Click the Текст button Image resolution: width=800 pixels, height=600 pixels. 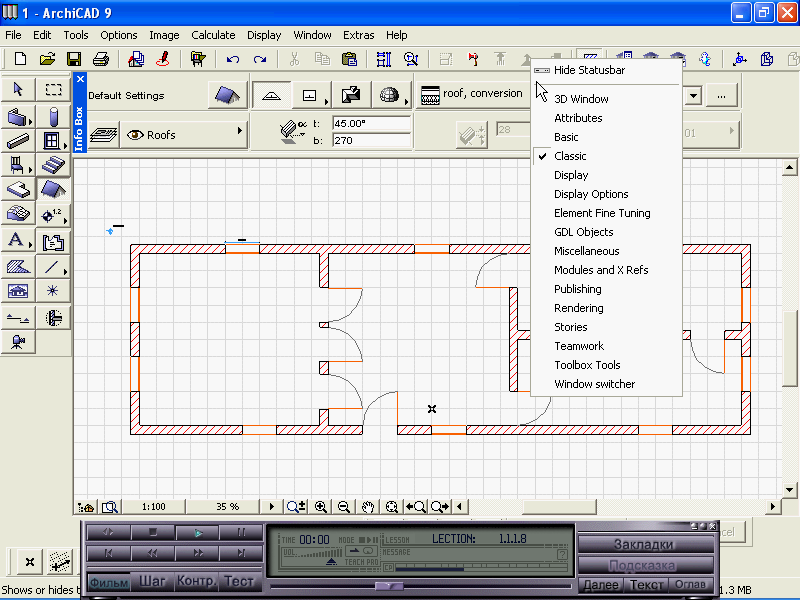(646, 585)
